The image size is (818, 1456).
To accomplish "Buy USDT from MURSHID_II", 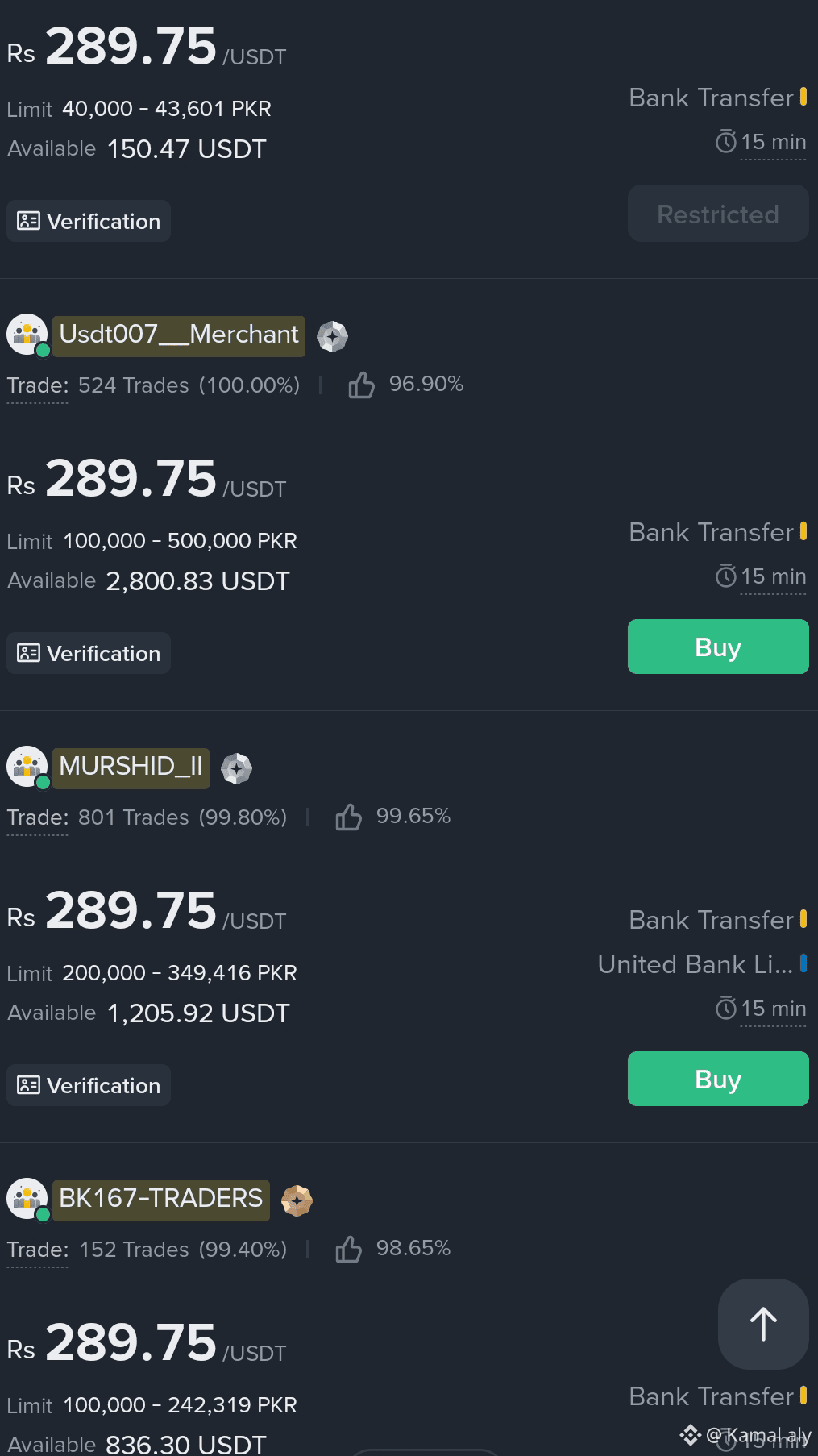I will 718,1079.
